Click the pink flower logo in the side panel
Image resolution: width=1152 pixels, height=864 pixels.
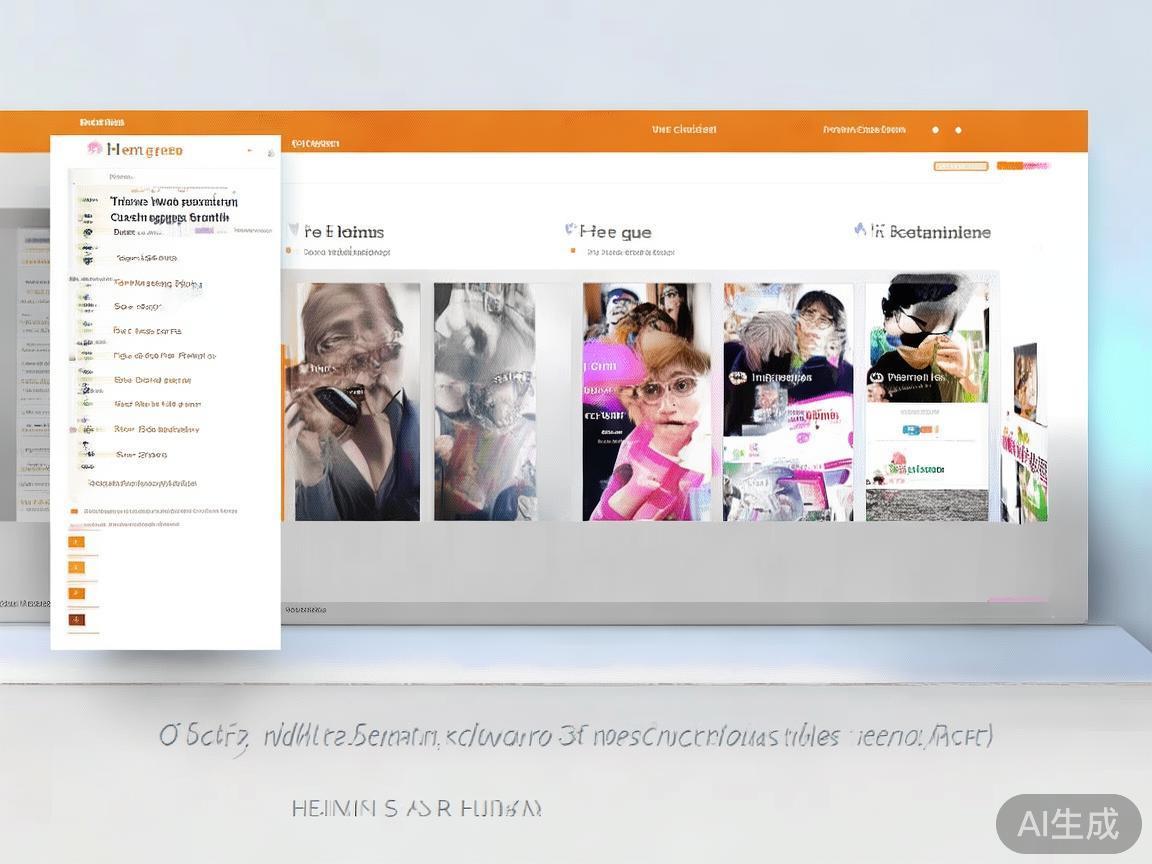[94, 149]
